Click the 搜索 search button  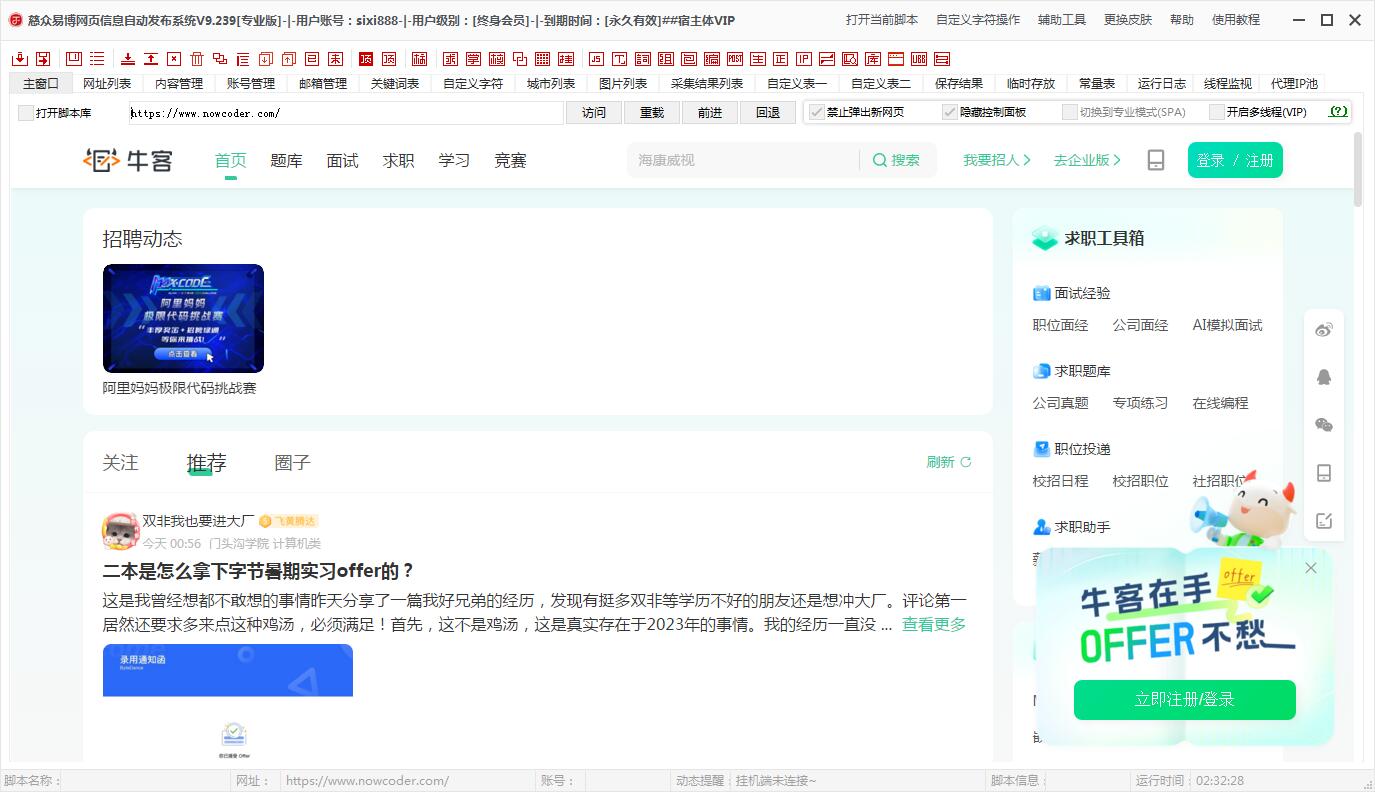point(897,160)
